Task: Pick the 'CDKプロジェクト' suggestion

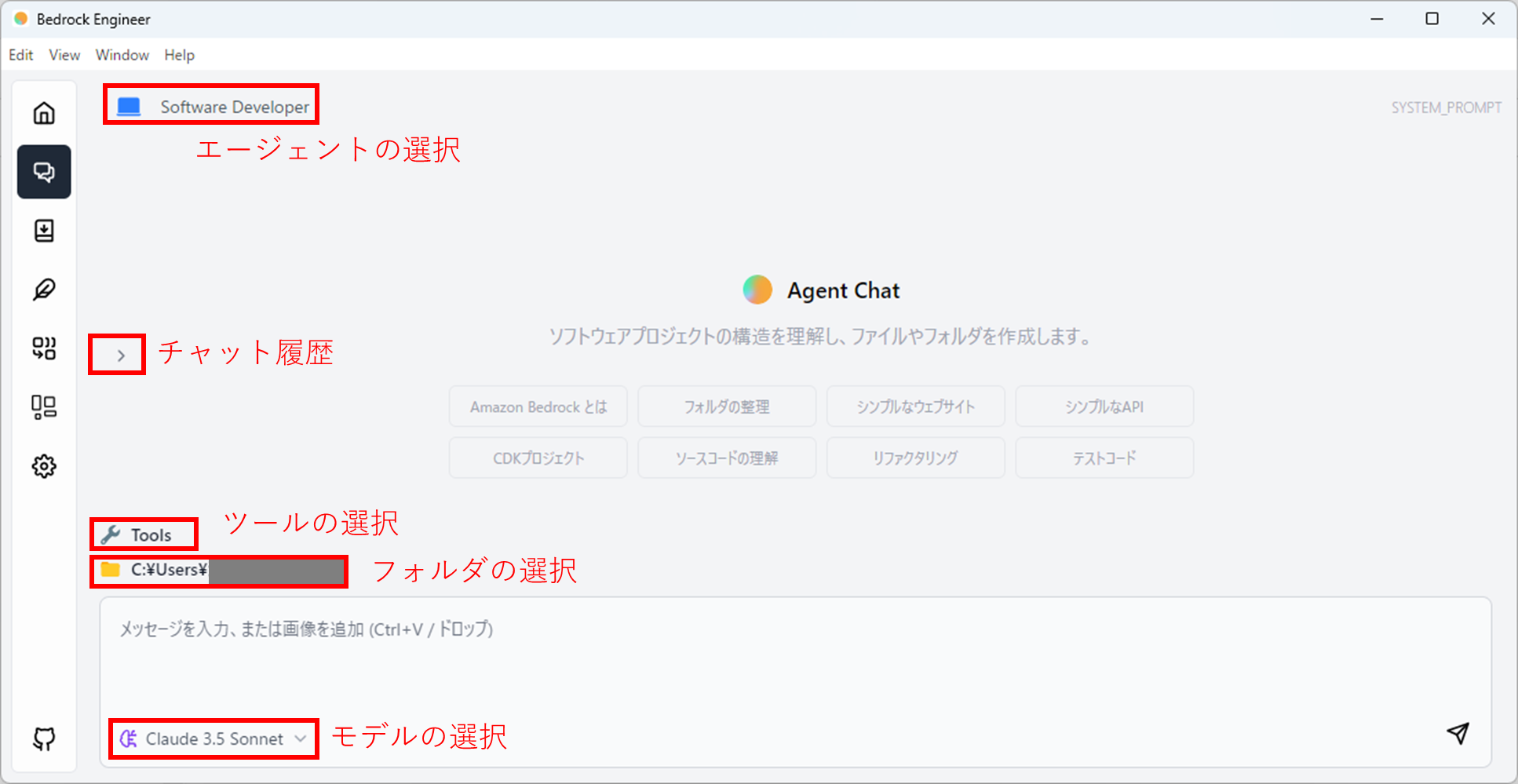Action: (538, 458)
